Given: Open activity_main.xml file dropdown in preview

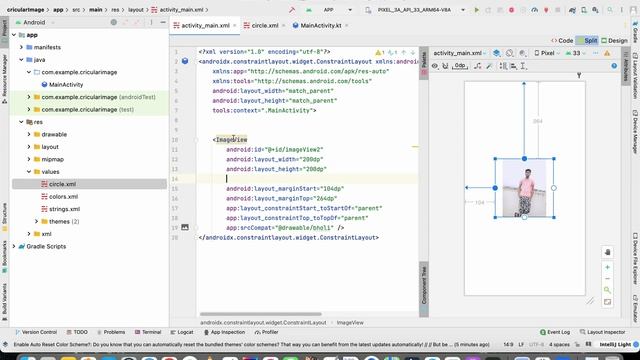Looking at the screenshot, I should click(x=460, y=53).
